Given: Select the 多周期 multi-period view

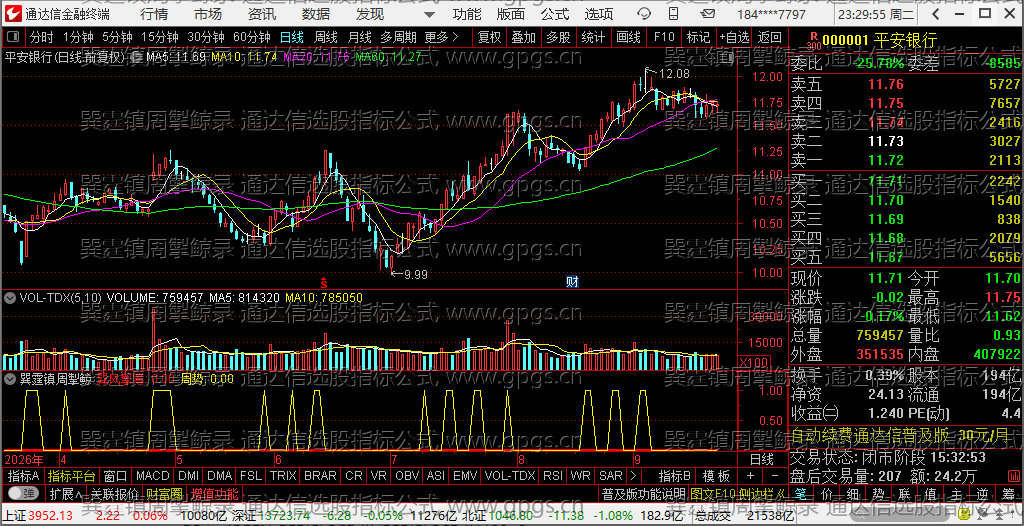Looking at the screenshot, I should tap(398, 37).
